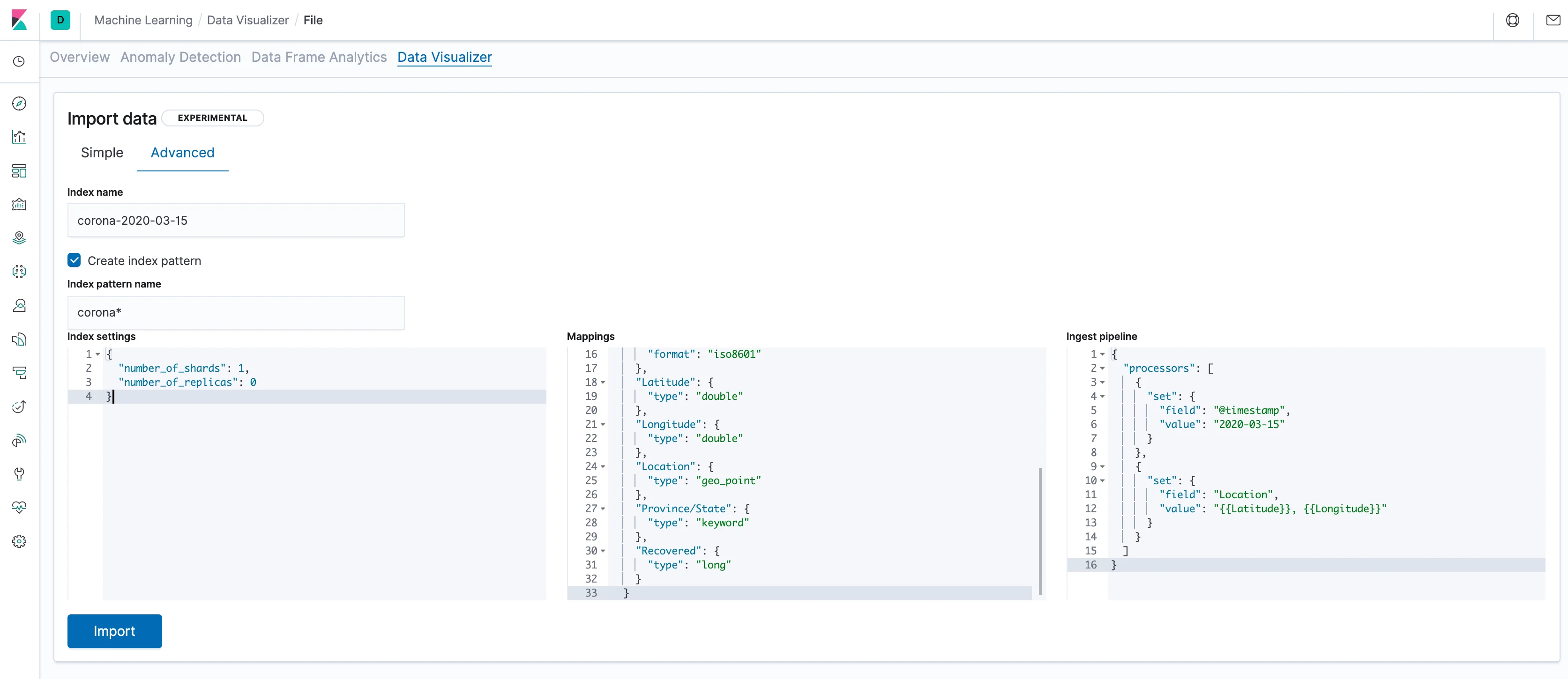Viewport: 1568px width, 679px height.
Task: Open the help menu icon
Action: click(1512, 20)
